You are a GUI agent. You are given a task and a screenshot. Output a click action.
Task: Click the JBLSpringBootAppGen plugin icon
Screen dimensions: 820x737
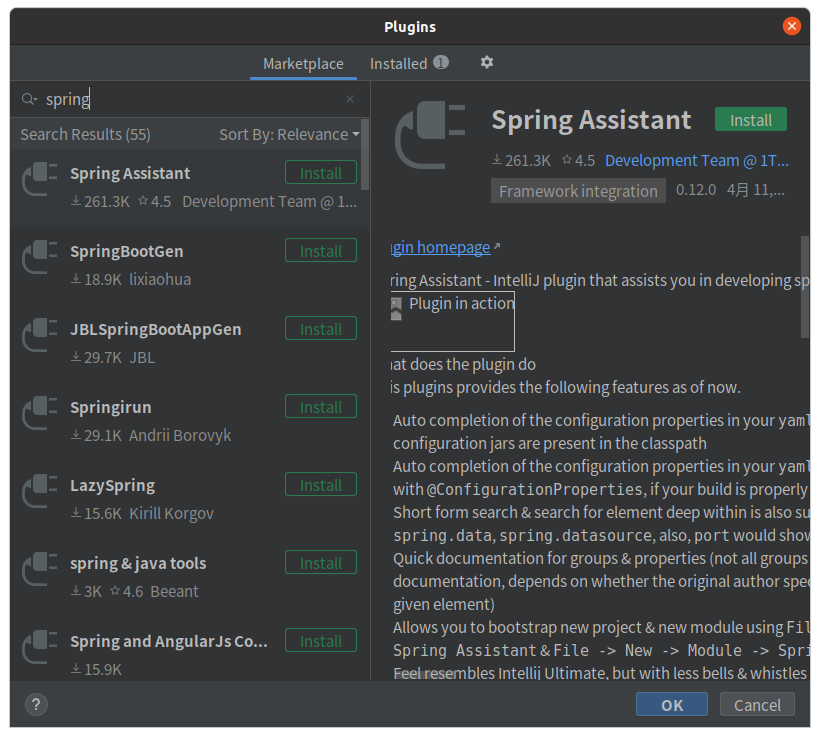[39, 335]
